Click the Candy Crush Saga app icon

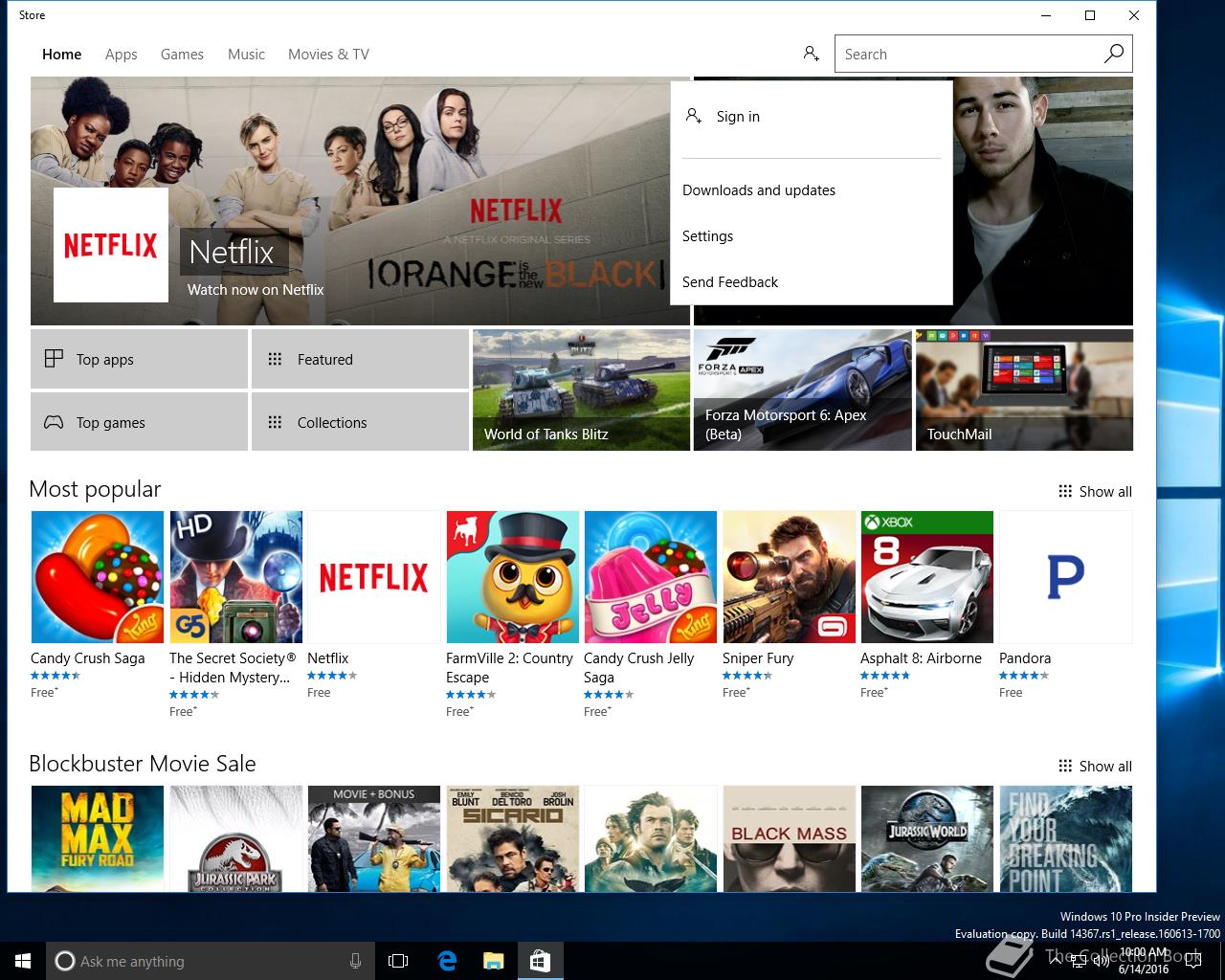98,577
